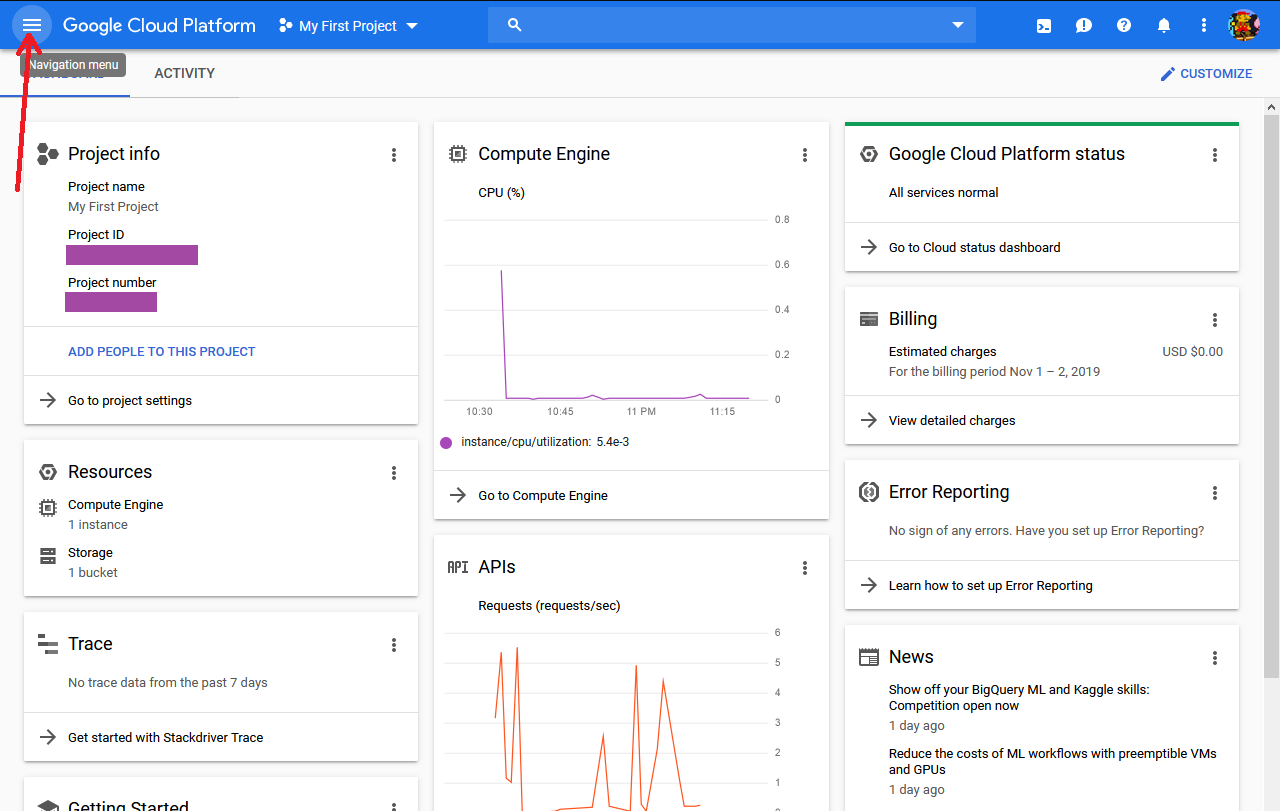Click the scrollbar up arrow
The height and width of the screenshot is (811, 1280).
(x=1271, y=107)
